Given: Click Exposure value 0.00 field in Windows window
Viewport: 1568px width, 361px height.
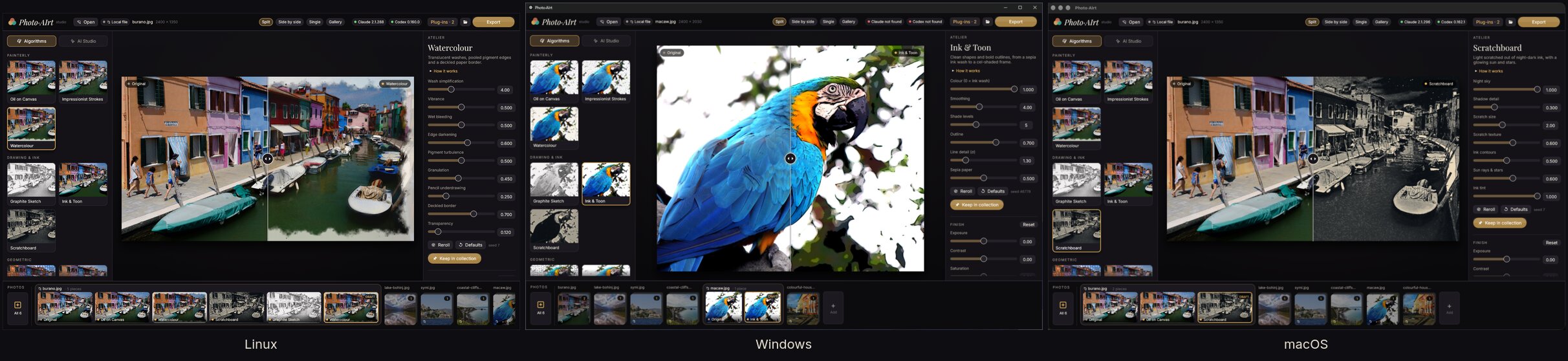Looking at the screenshot, I should click(1027, 242).
